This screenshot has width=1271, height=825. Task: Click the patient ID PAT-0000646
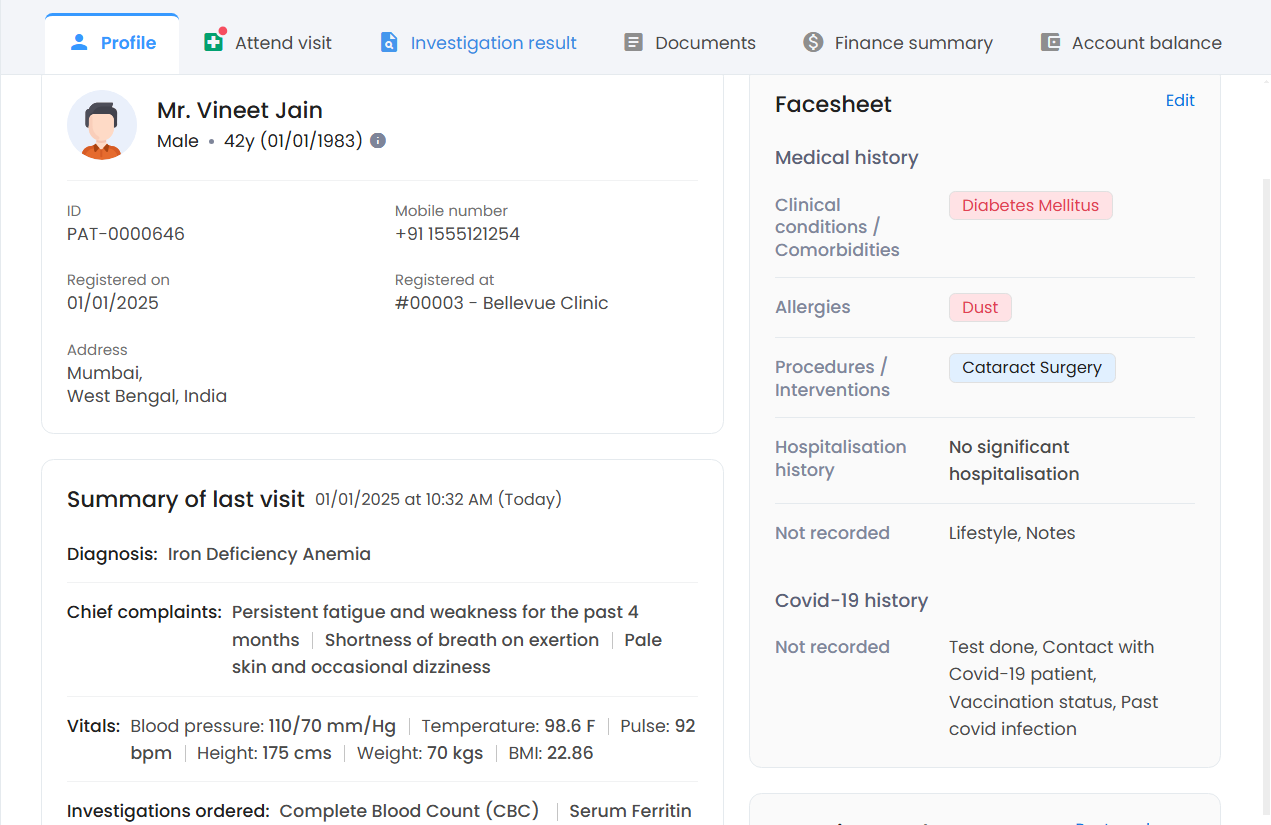[126, 234]
